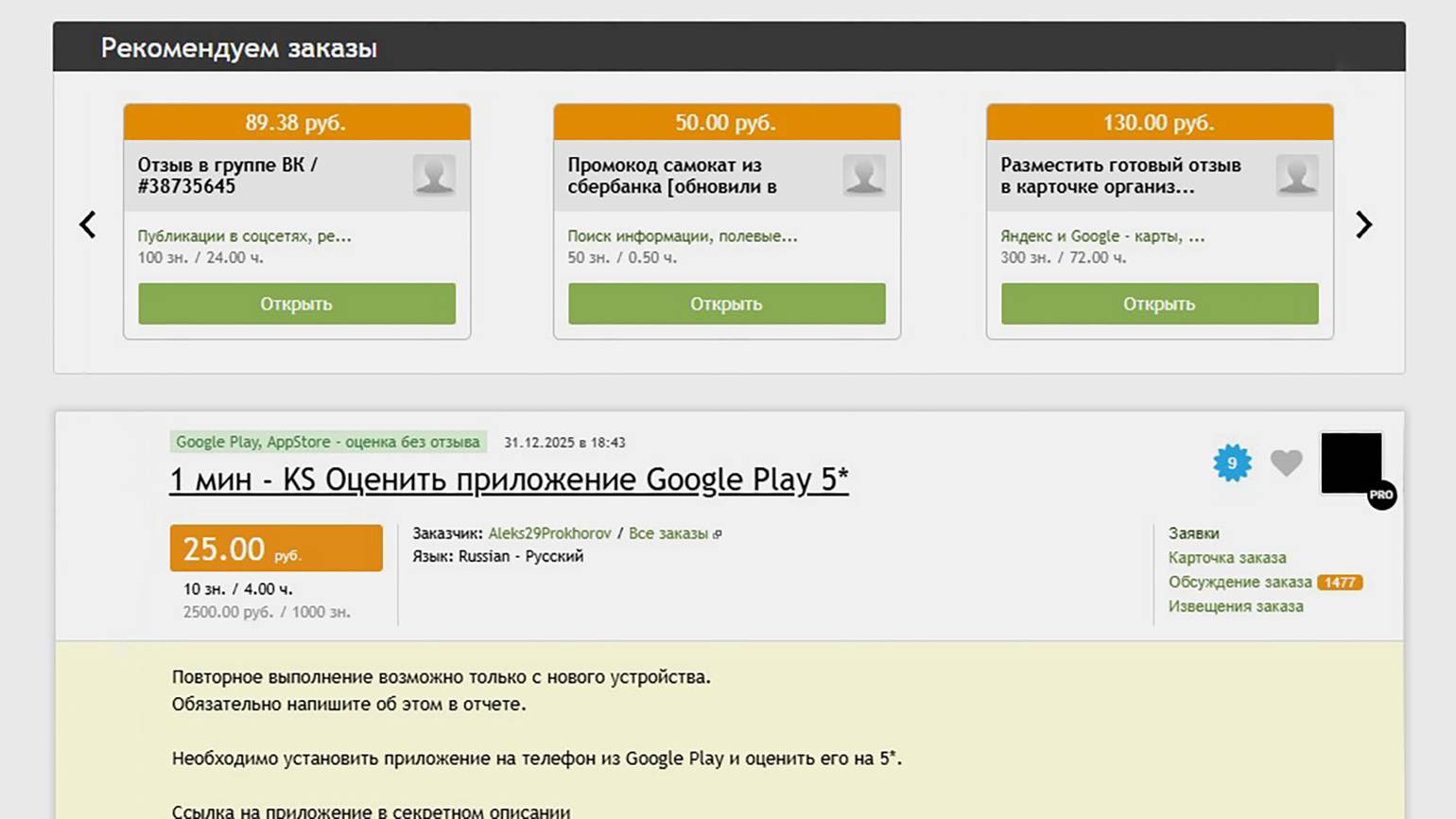Open order title '1 мин - KS Оценить приложение'

pyautogui.click(x=509, y=479)
